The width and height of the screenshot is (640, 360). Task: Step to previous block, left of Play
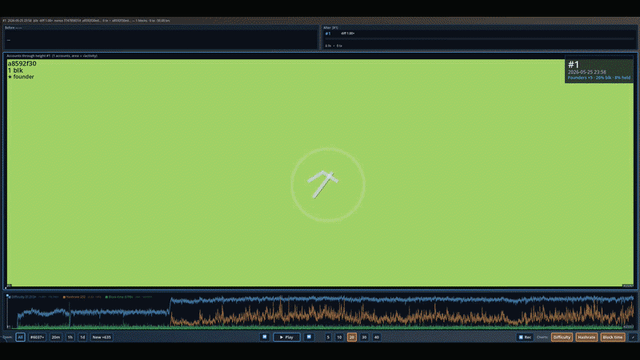coord(264,337)
